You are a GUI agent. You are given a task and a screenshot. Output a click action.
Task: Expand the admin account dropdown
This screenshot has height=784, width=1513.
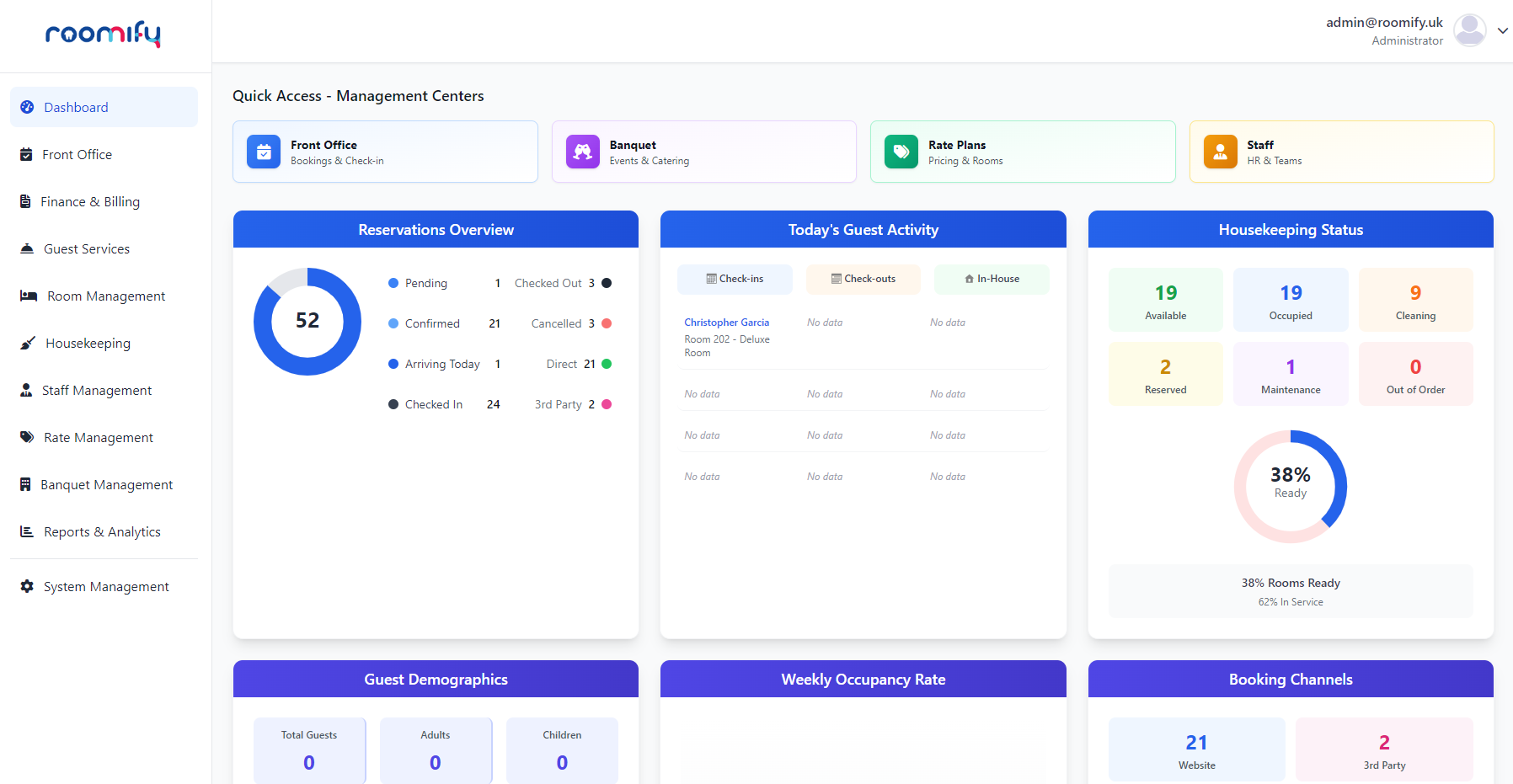coord(1503,30)
